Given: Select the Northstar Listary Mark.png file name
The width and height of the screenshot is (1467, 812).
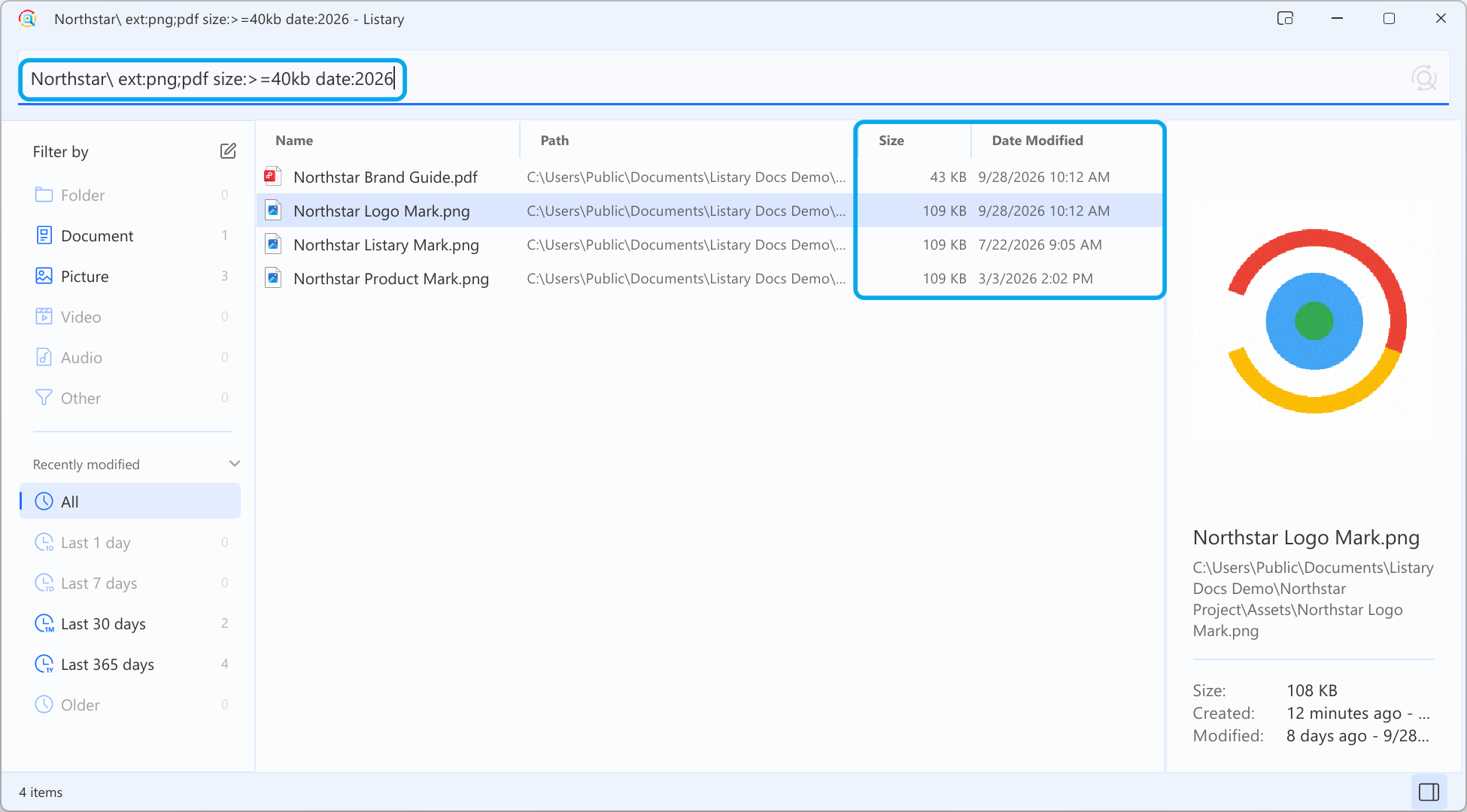Looking at the screenshot, I should [386, 244].
